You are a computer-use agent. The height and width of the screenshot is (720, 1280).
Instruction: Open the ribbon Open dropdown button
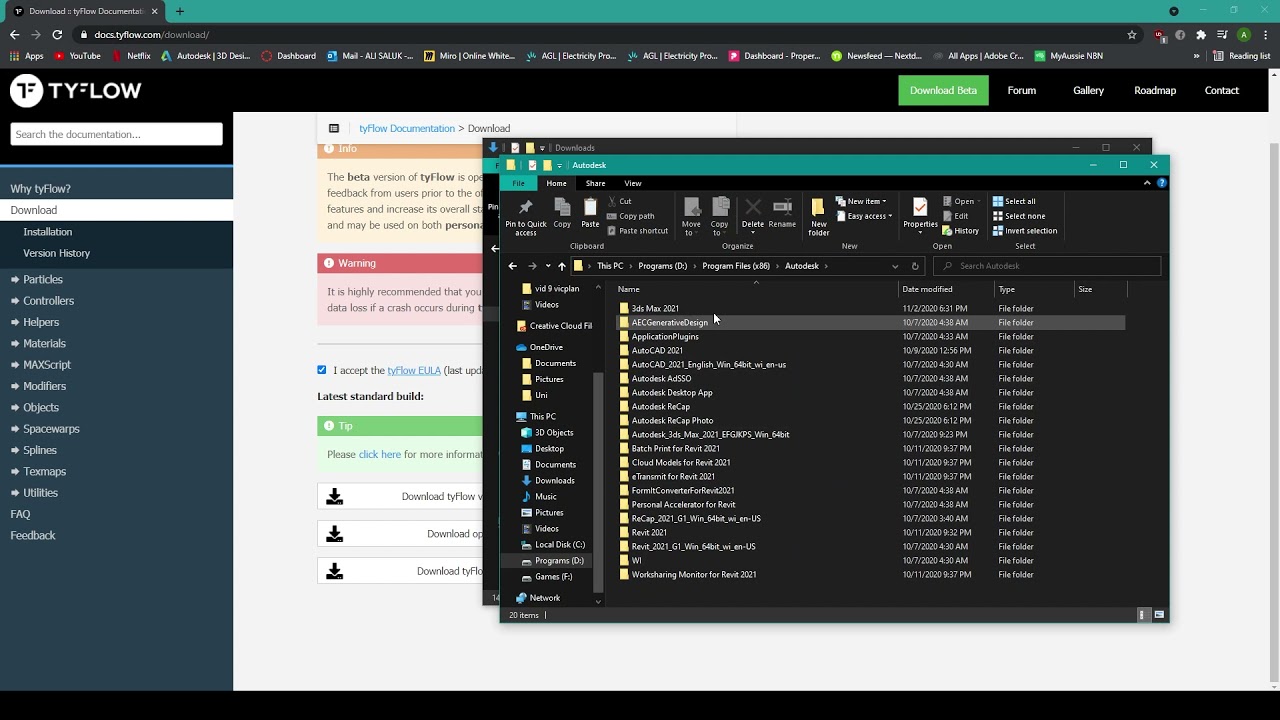[x=959, y=201]
